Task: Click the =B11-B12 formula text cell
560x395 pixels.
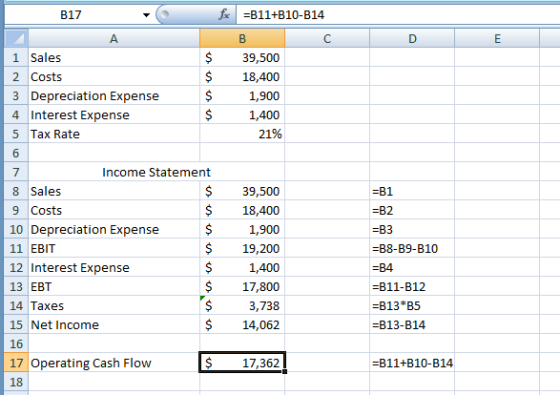Action: pos(412,287)
